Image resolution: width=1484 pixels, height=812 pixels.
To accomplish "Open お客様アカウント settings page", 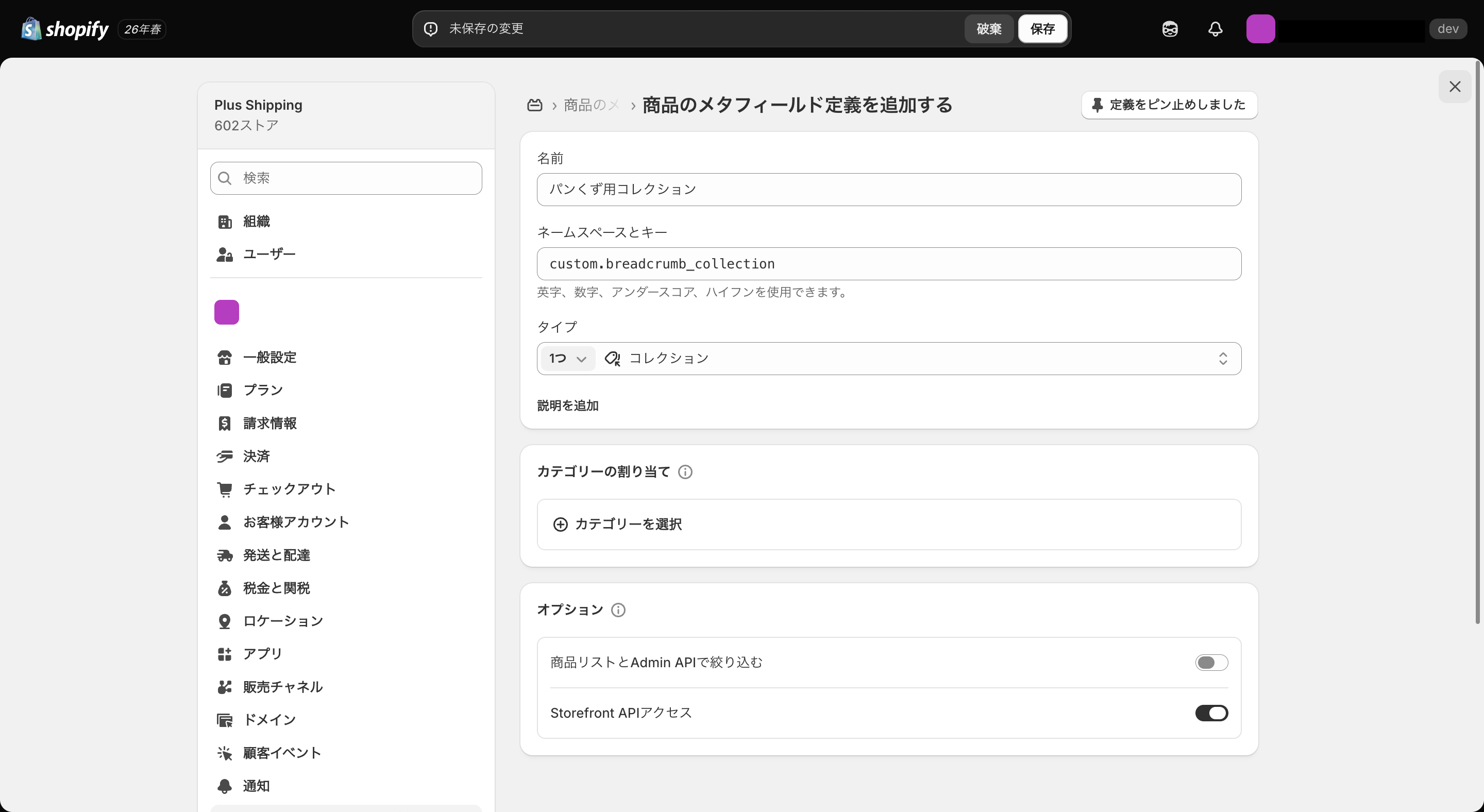I will click(346, 522).
